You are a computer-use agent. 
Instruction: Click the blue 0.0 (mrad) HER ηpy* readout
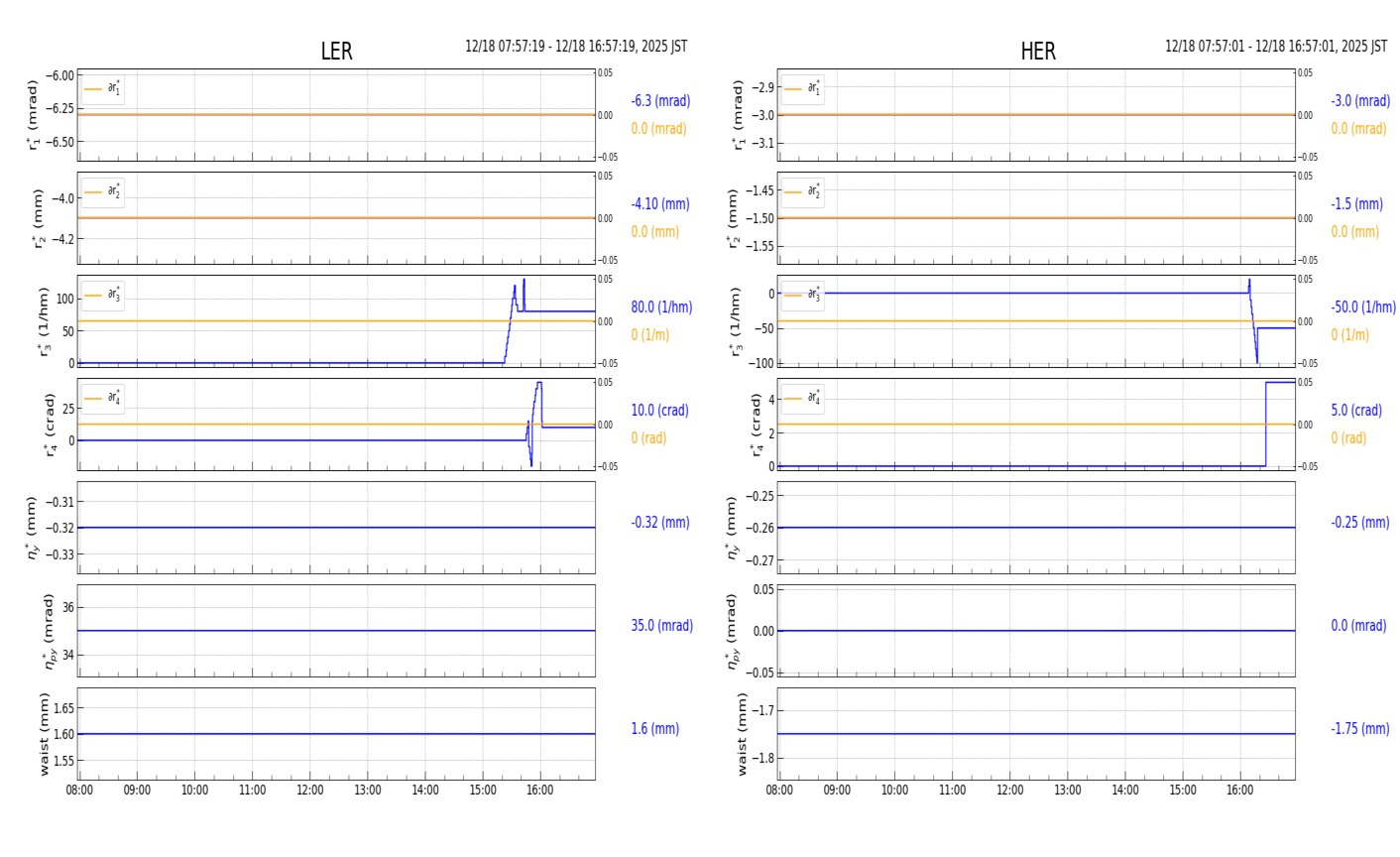[x=1358, y=626]
